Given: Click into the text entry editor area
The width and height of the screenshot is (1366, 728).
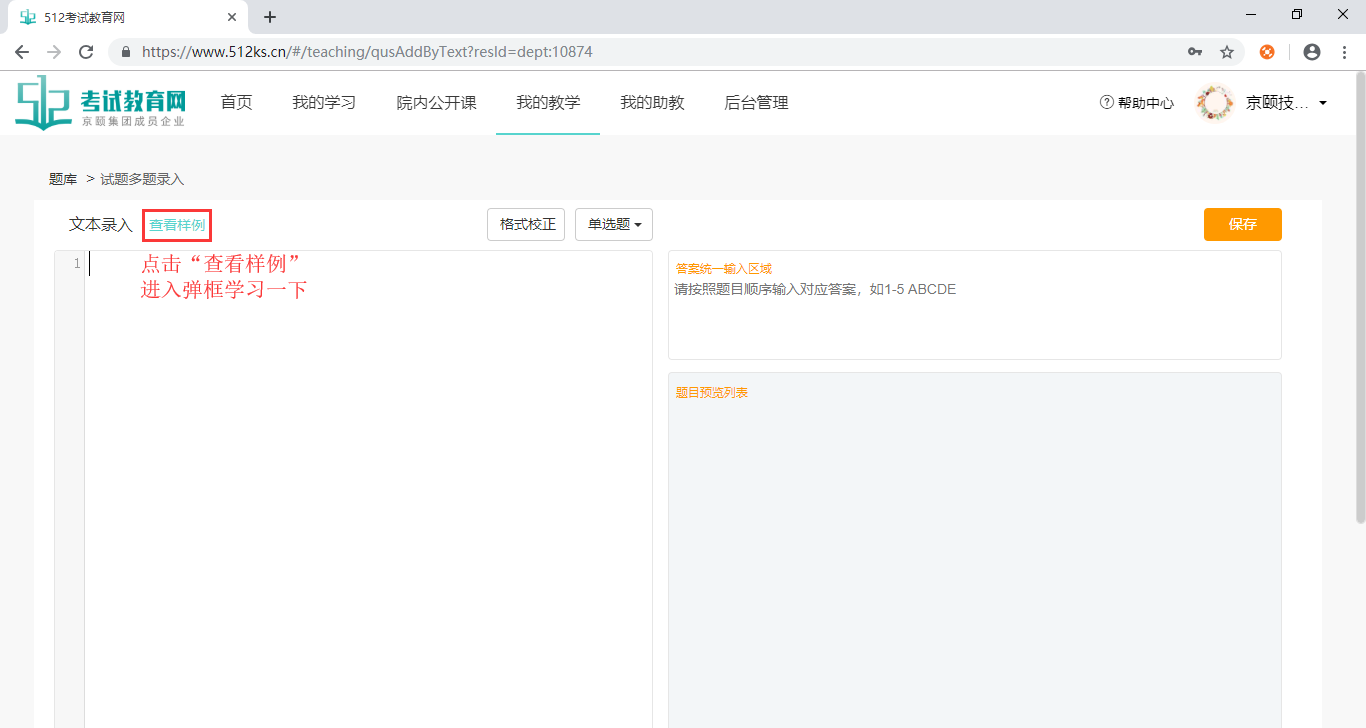Looking at the screenshot, I should pyautogui.click(x=368, y=489).
